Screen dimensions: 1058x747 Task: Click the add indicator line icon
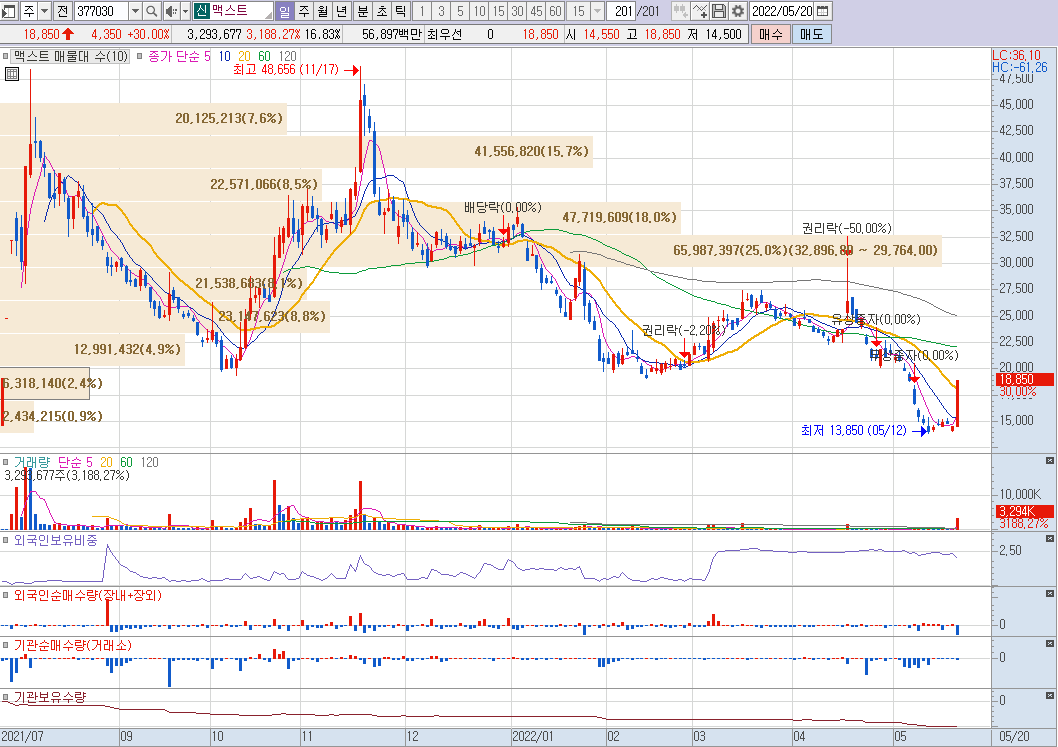pyautogui.click(x=700, y=11)
